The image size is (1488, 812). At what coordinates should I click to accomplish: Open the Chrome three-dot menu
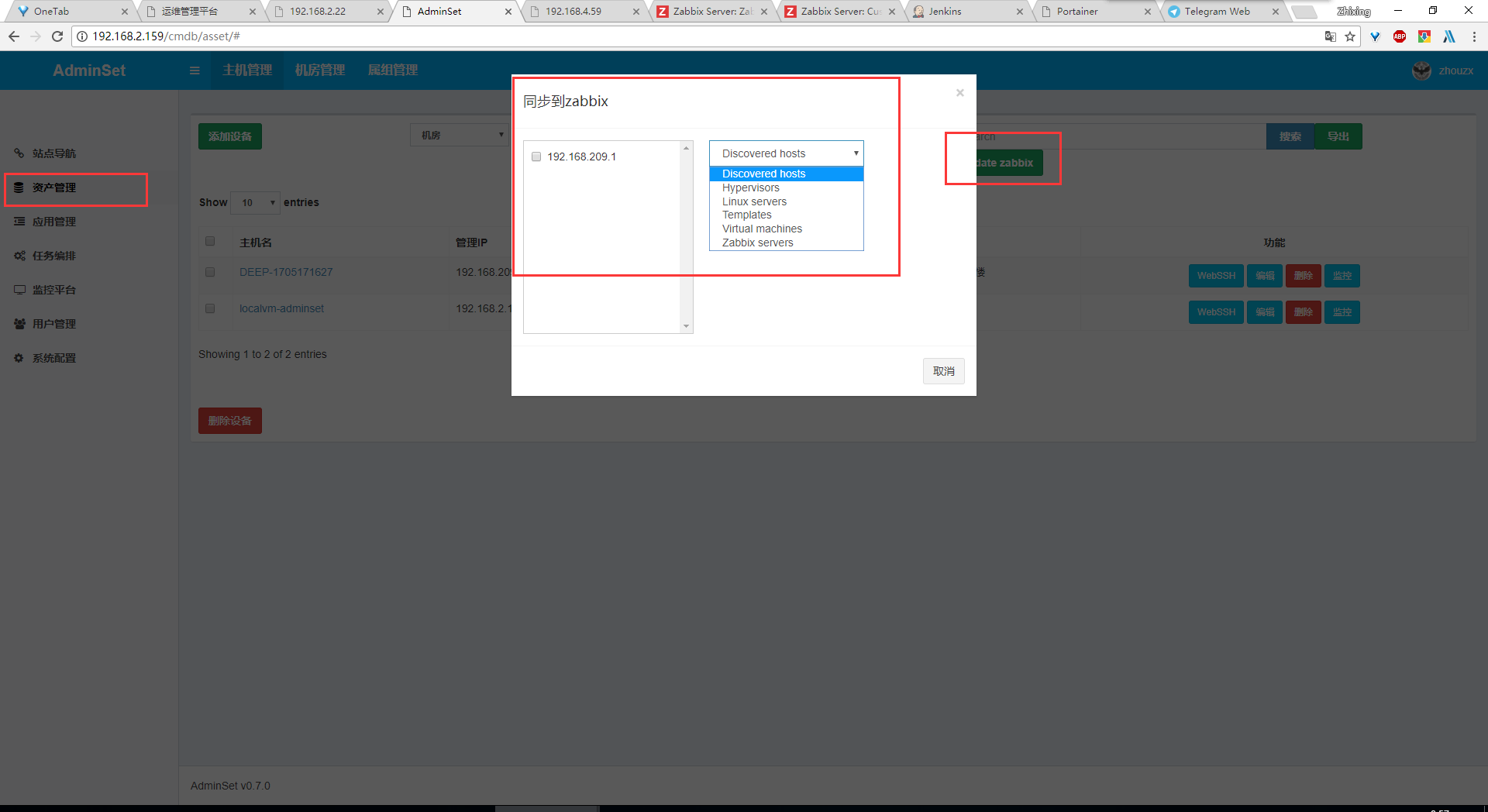(1474, 36)
